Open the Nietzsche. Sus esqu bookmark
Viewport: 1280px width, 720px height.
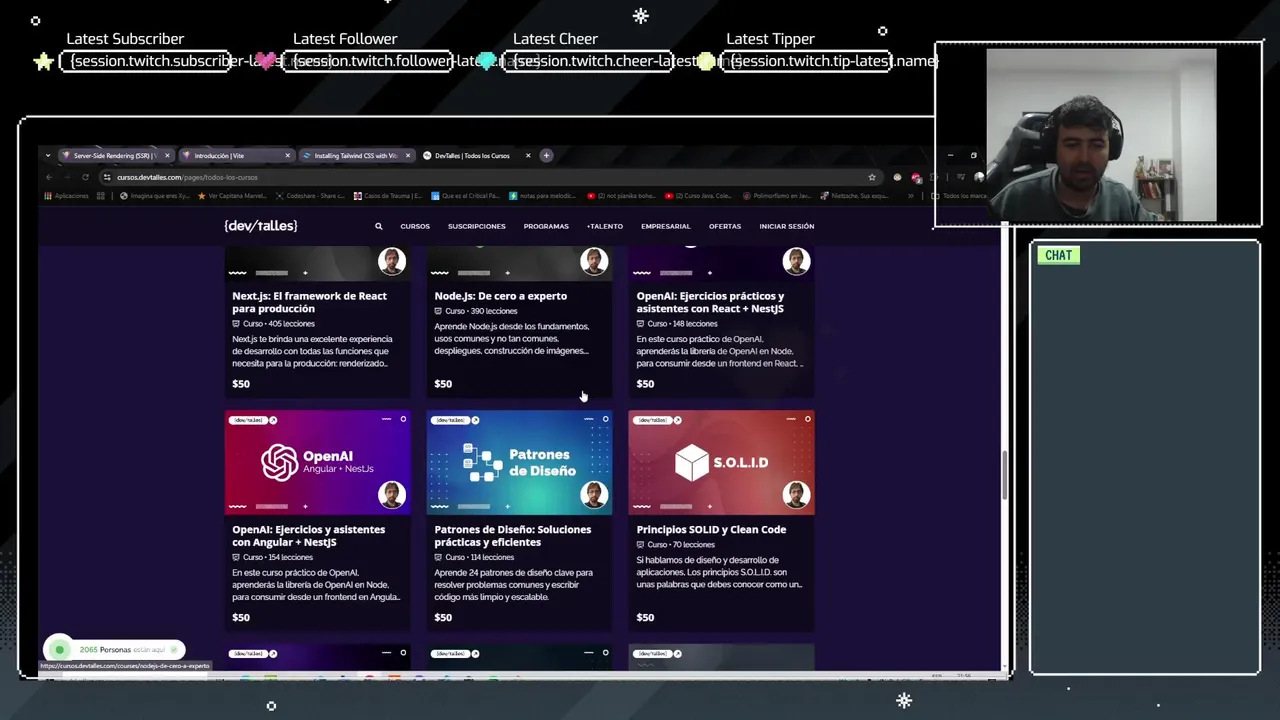[x=856, y=196]
